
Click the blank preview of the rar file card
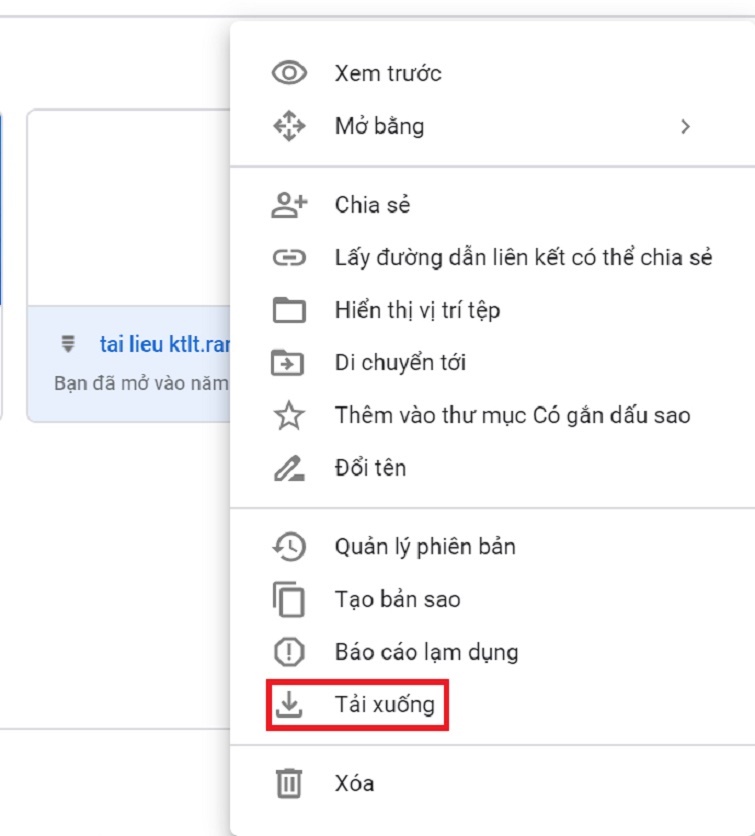(128, 208)
